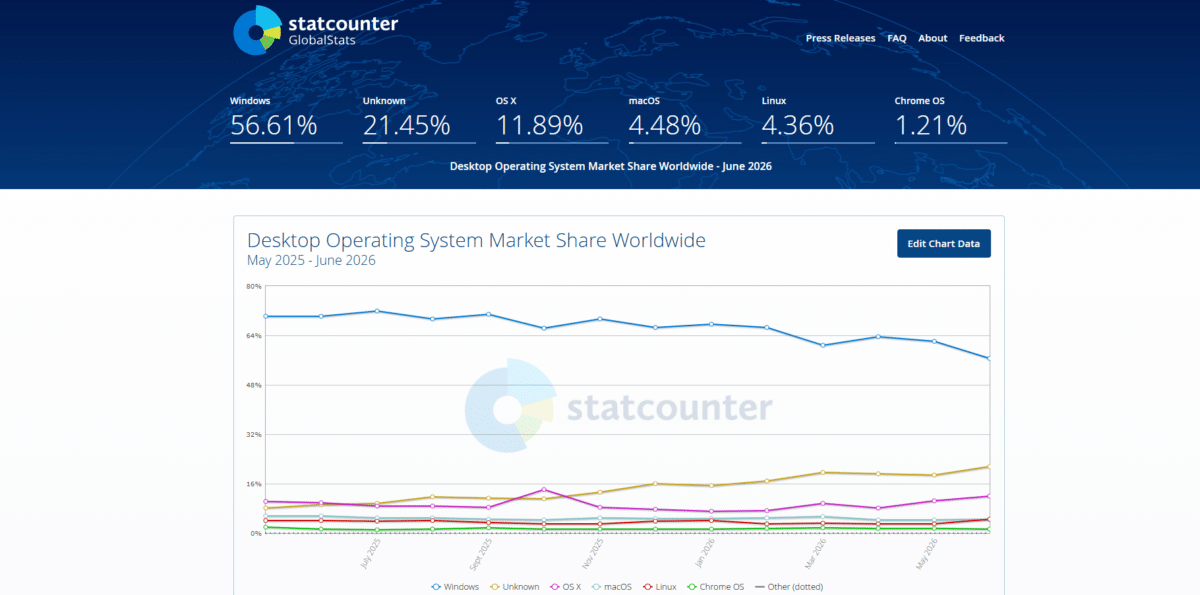Click the date range May 2025 - June 2026
The height and width of the screenshot is (595, 1200).
311,261
